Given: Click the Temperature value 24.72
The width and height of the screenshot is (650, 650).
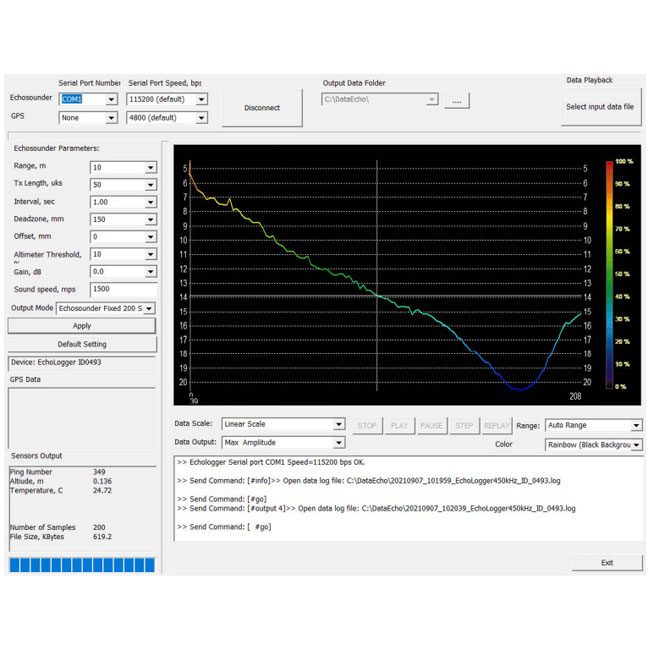Looking at the screenshot, I should pos(102,490).
